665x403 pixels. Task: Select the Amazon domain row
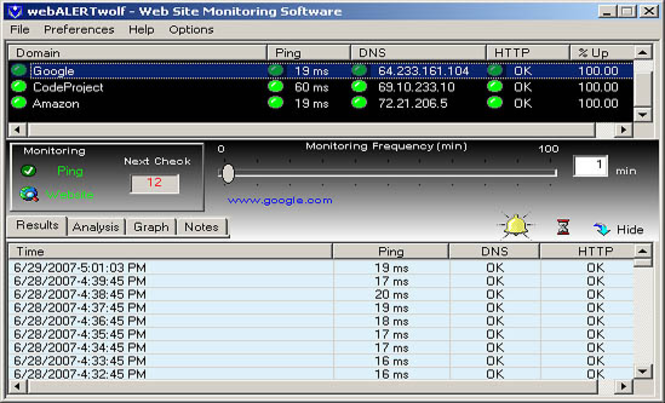tap(321, 103)
